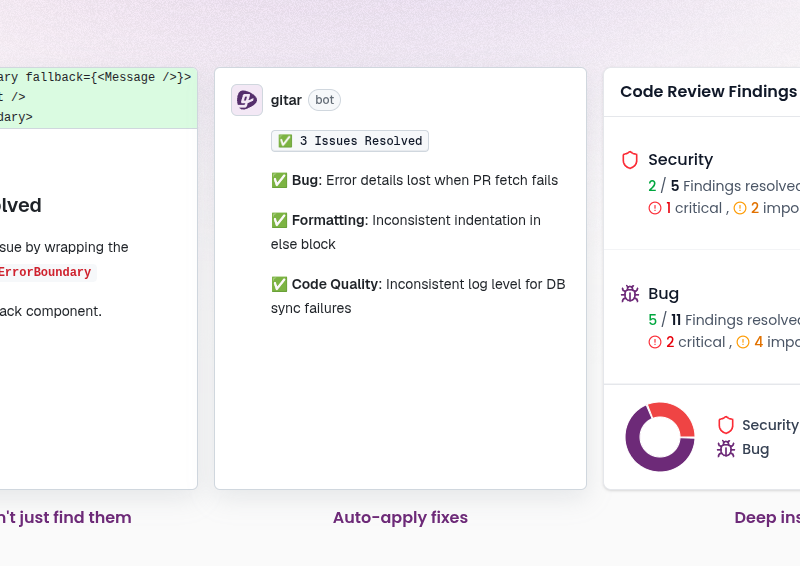Click the gitar username

pos(286,100)
